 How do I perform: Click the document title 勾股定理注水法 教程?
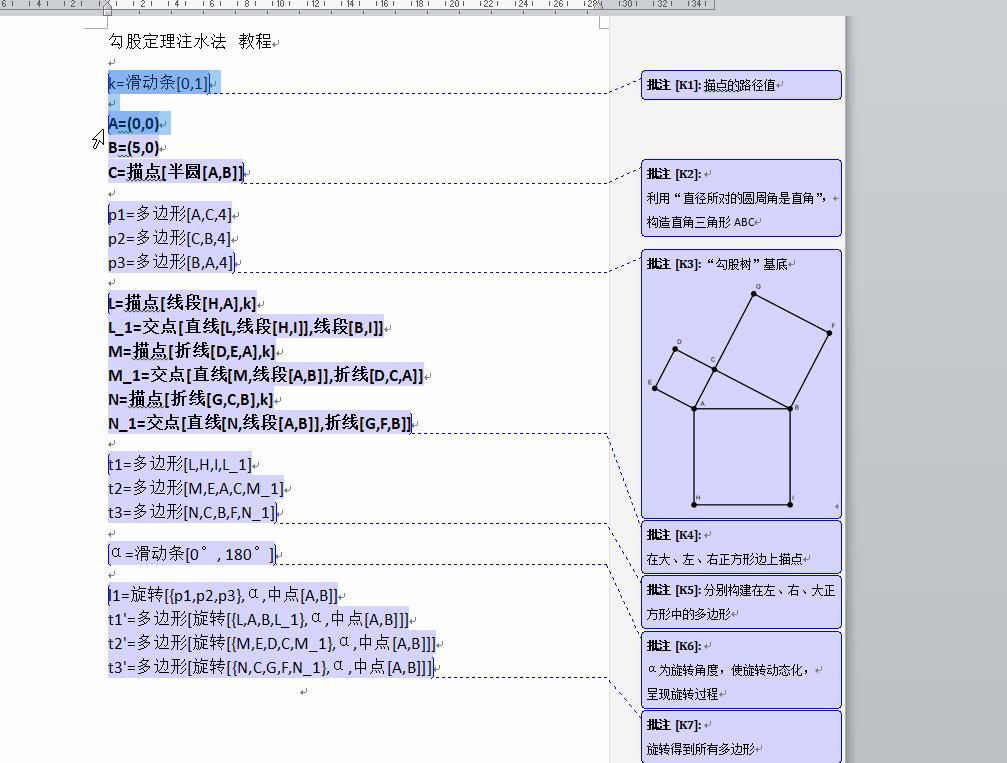tap(188, 42)
